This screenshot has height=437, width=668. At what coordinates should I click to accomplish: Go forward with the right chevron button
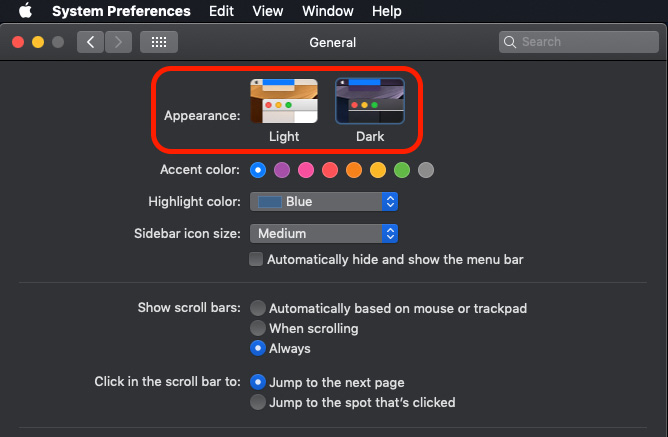(118, 42)
